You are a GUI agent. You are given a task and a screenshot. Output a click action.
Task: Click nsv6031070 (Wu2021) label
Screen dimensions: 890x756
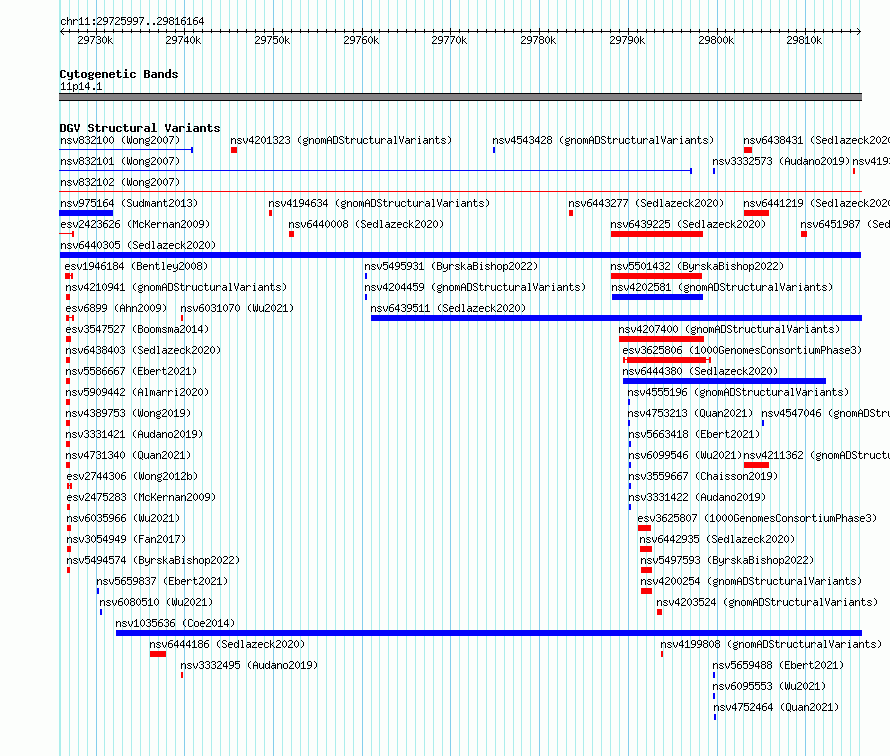pos(237,308)
